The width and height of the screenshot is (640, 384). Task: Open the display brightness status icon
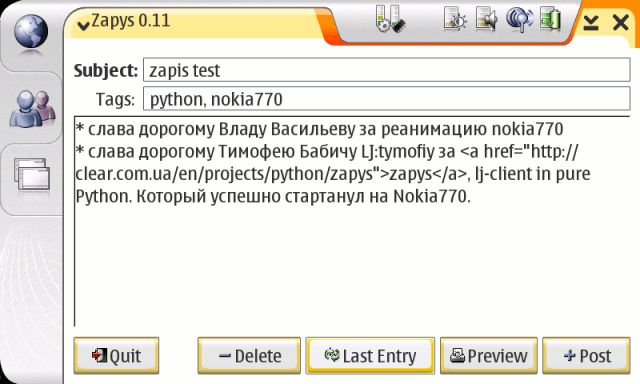click(455, 19)
